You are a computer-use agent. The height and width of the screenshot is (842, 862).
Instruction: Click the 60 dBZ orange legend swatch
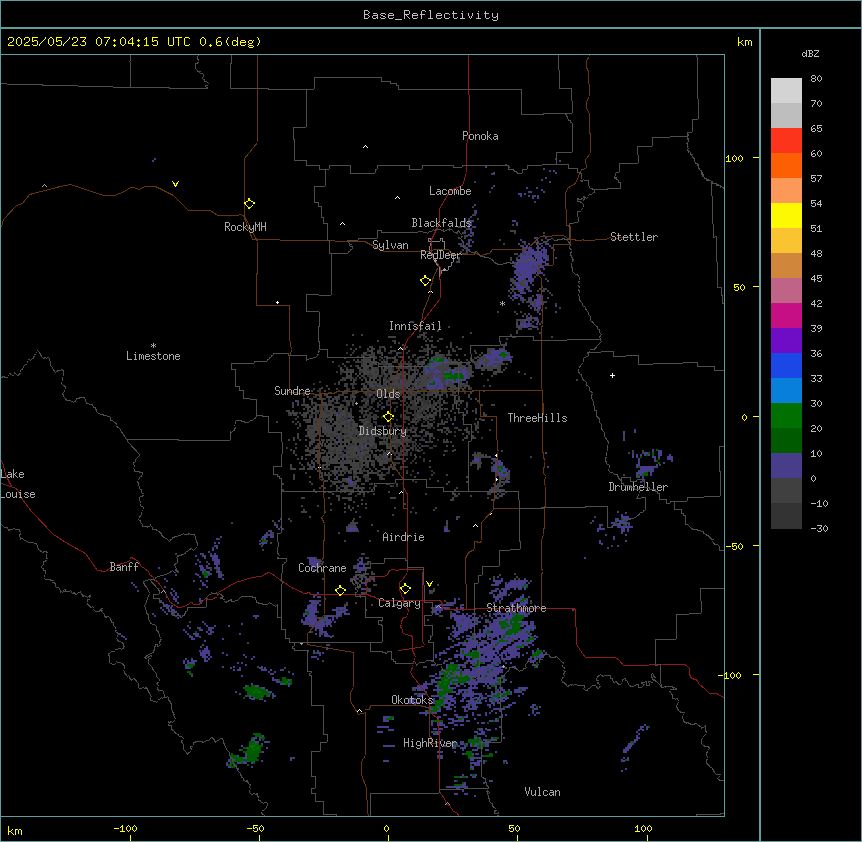pyautogui.click(x=786, y=165)
